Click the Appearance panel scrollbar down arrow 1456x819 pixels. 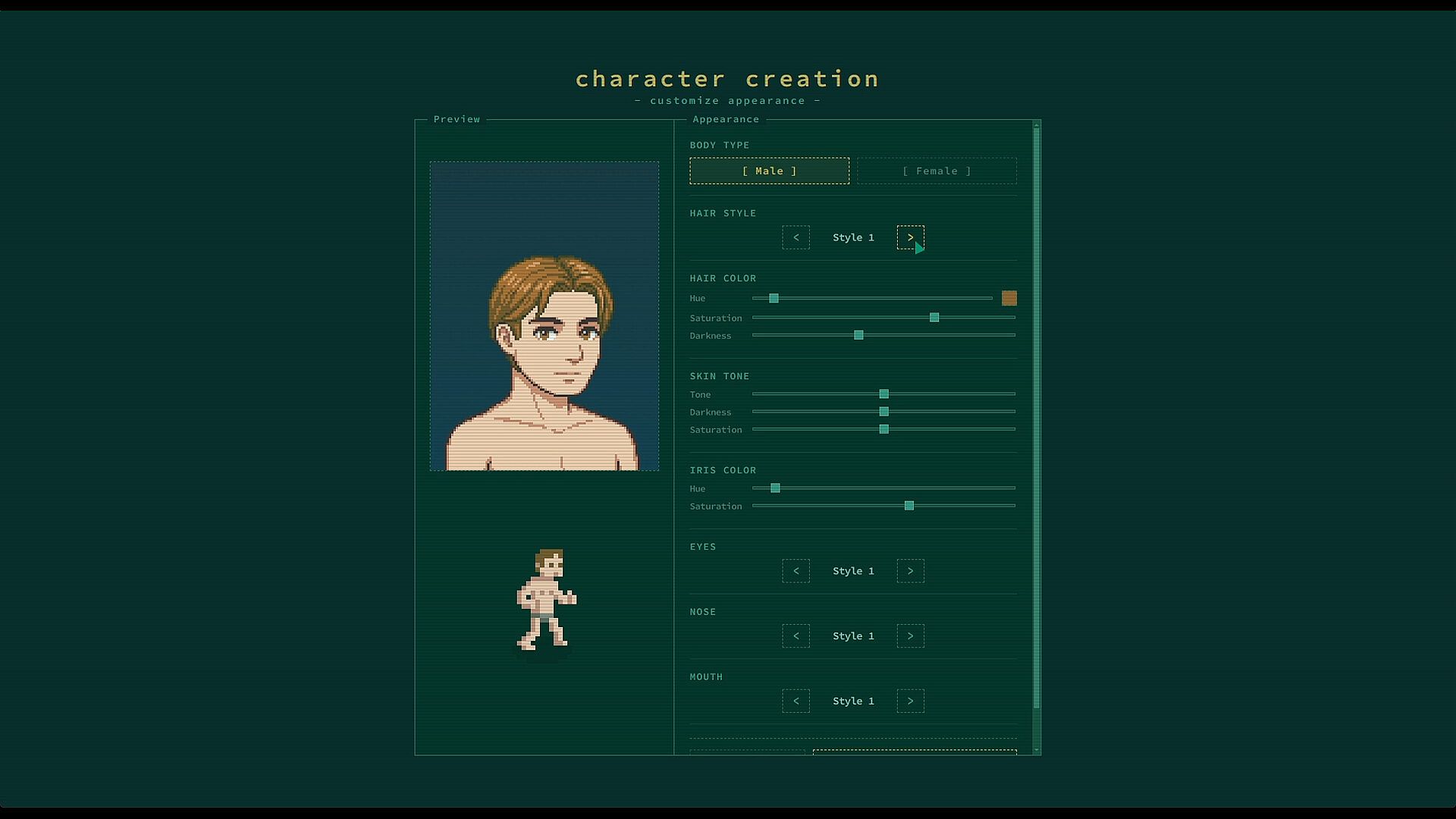[x=1037, y=750]
